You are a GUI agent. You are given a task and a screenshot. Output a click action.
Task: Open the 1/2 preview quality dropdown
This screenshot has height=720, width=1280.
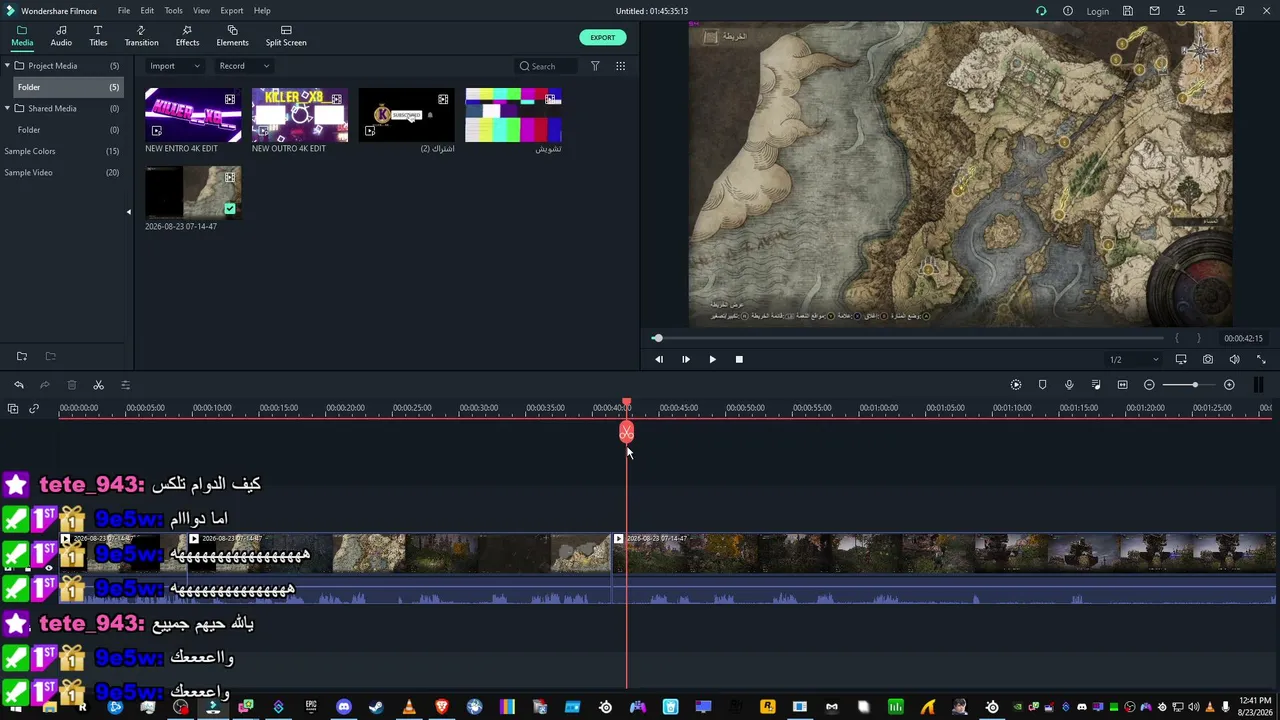pos(1134,359)
